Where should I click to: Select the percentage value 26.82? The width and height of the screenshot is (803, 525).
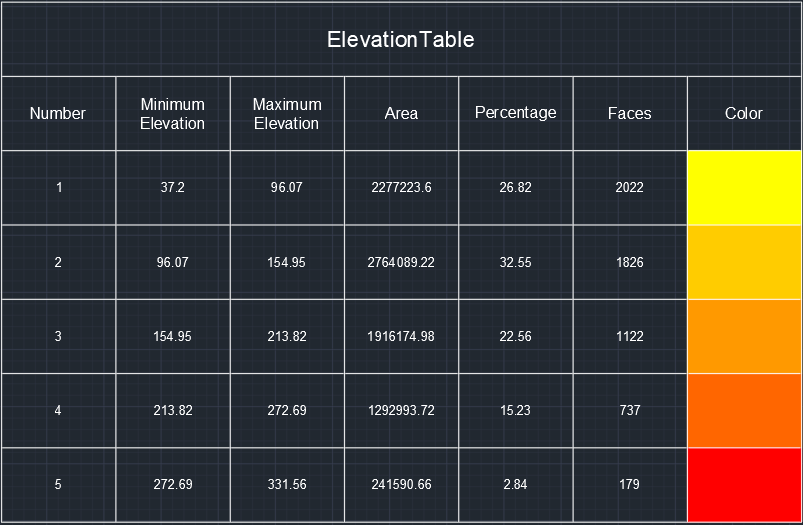tap(515, 188)
